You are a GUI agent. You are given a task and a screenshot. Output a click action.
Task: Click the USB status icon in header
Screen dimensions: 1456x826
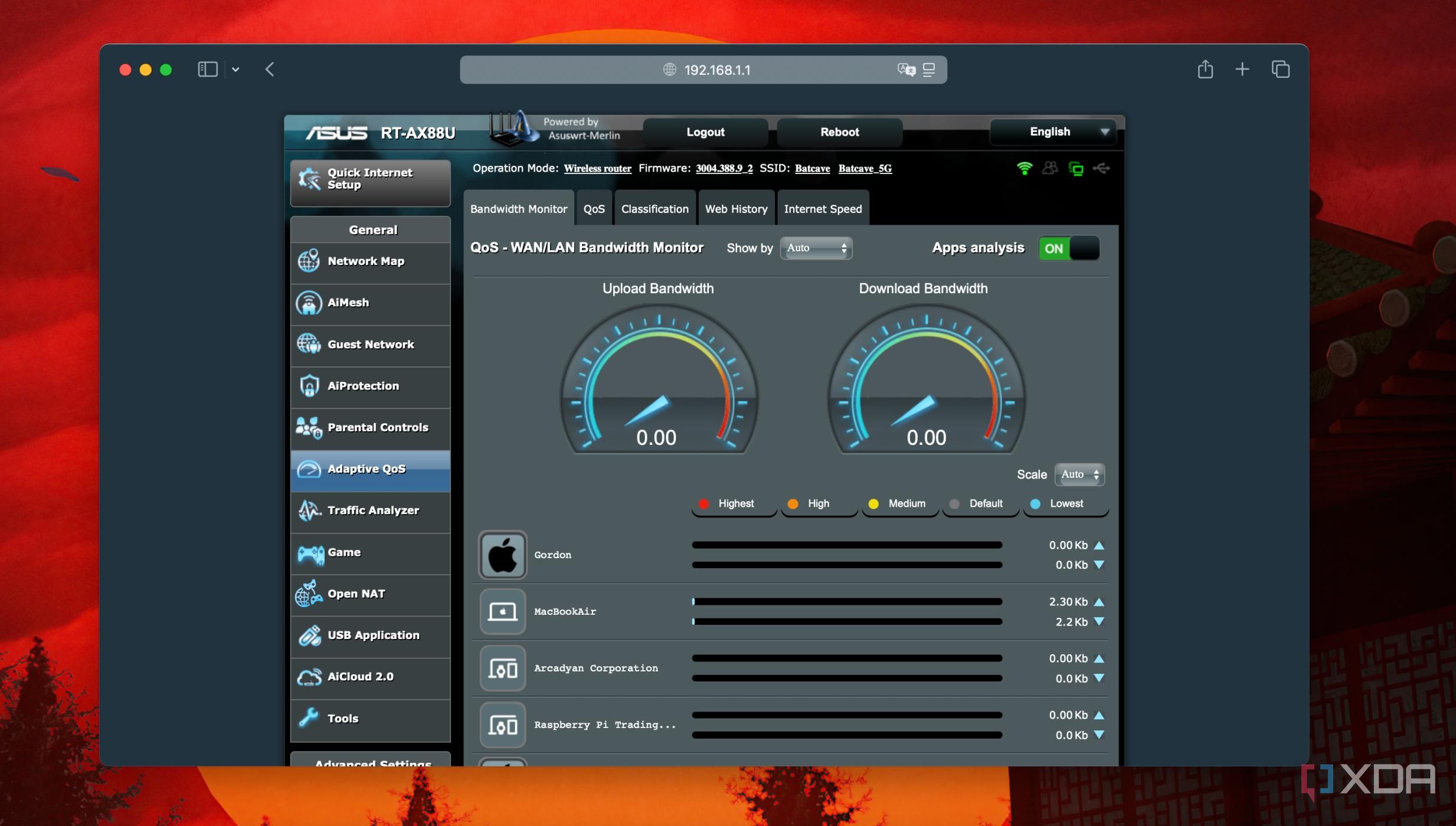1101,169
